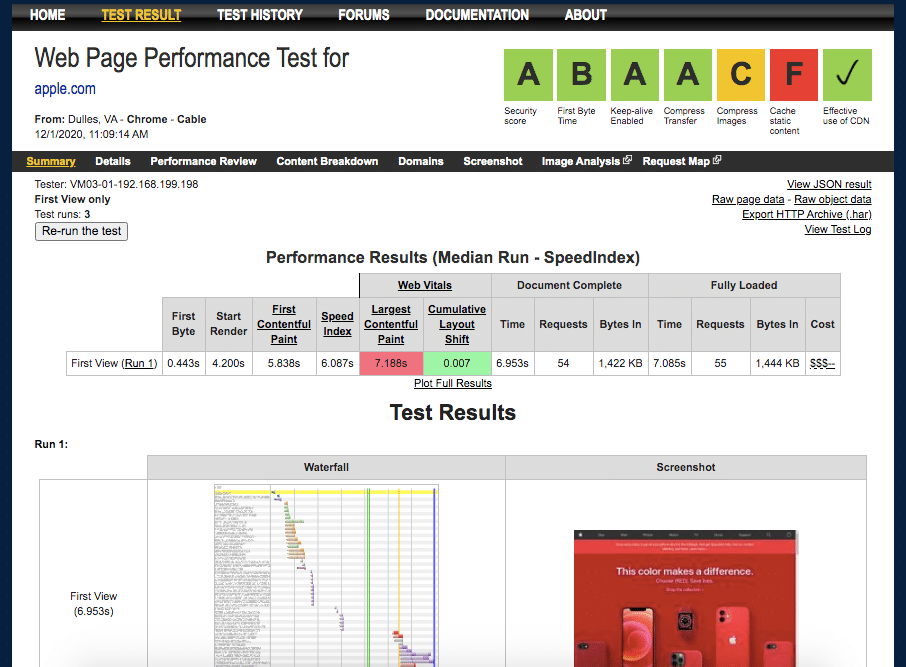This screenshot has height=667, width=906.
Task: Click the 0.443s First Byte value
Action: 183,363
